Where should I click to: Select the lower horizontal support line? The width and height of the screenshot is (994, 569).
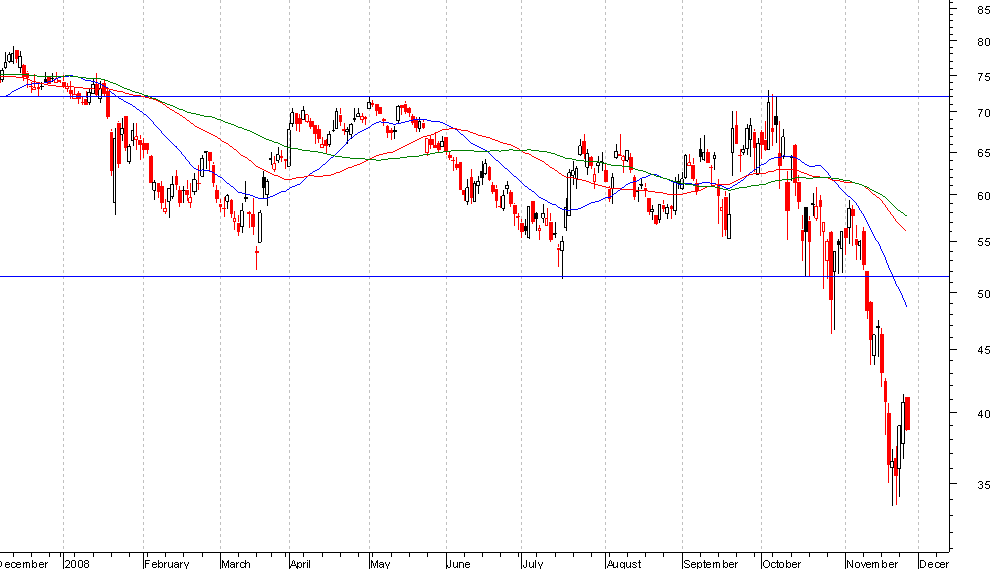coord(475,276)
